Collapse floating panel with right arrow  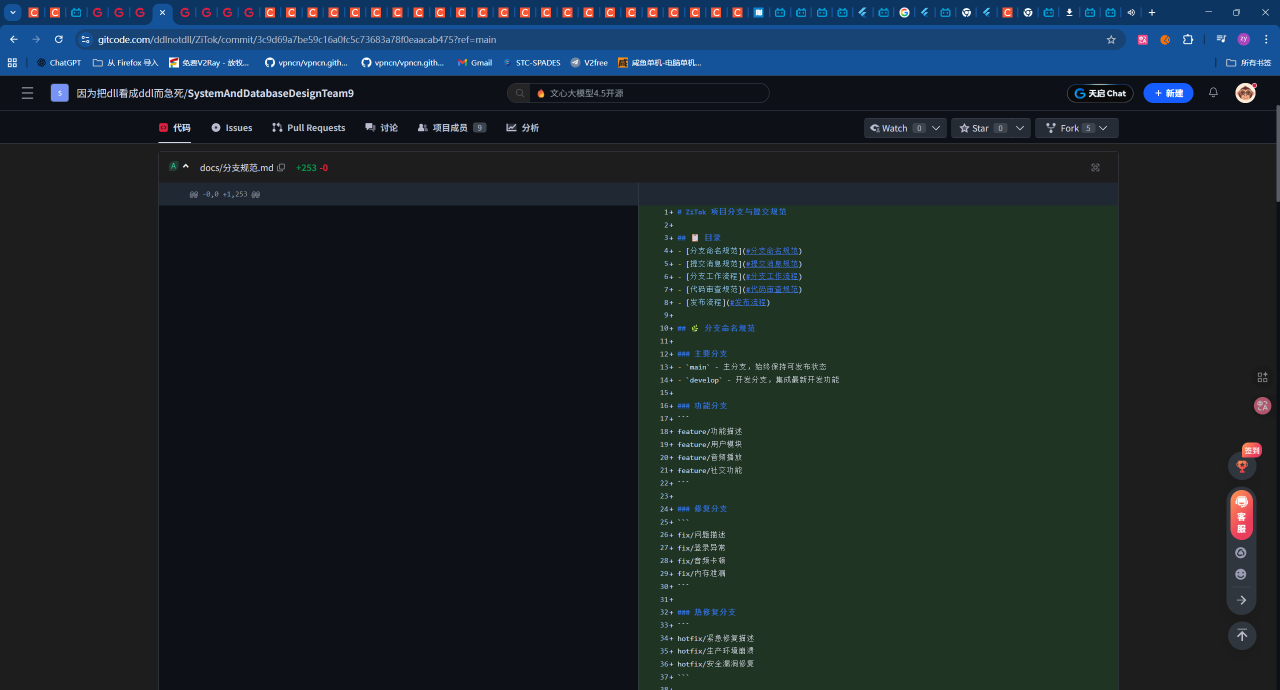pos(1241,600)
